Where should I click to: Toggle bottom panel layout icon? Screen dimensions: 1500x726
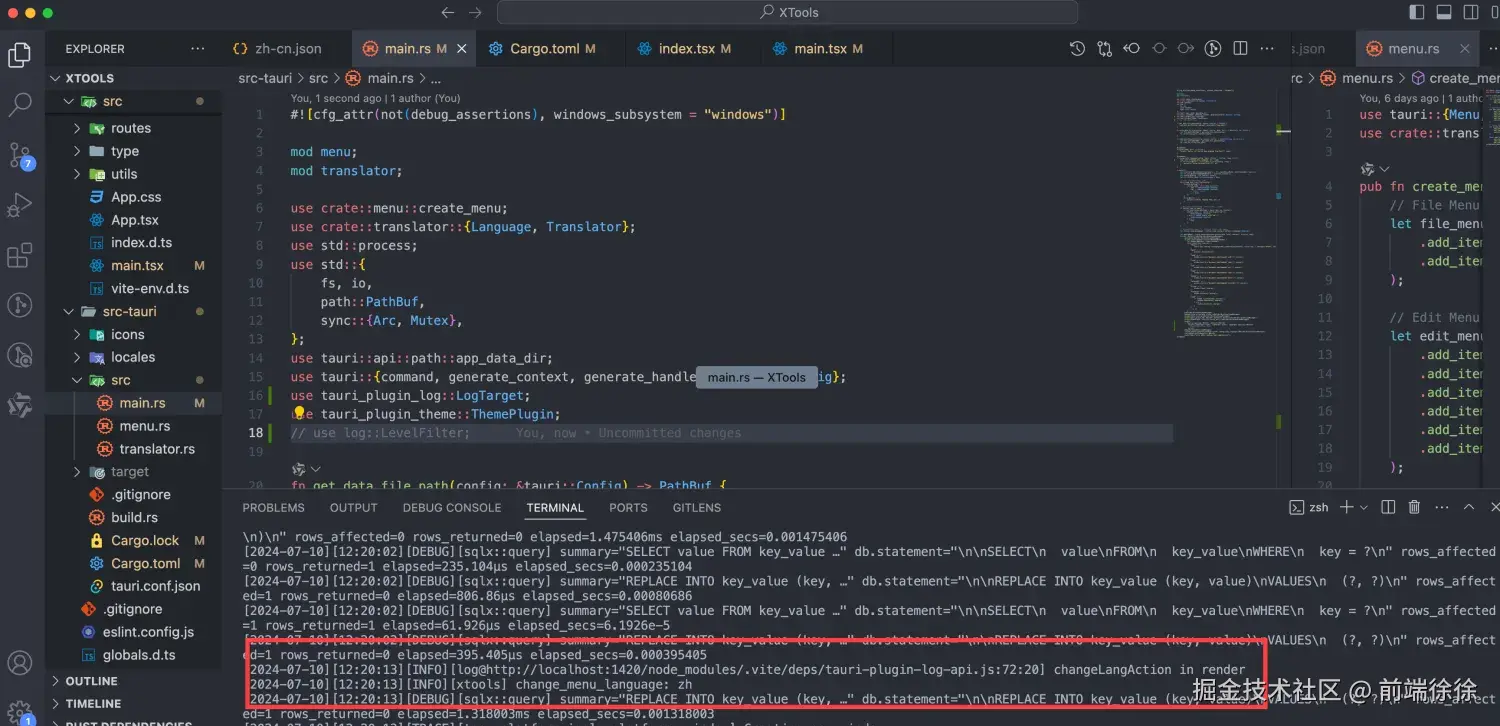(1444, 13)
